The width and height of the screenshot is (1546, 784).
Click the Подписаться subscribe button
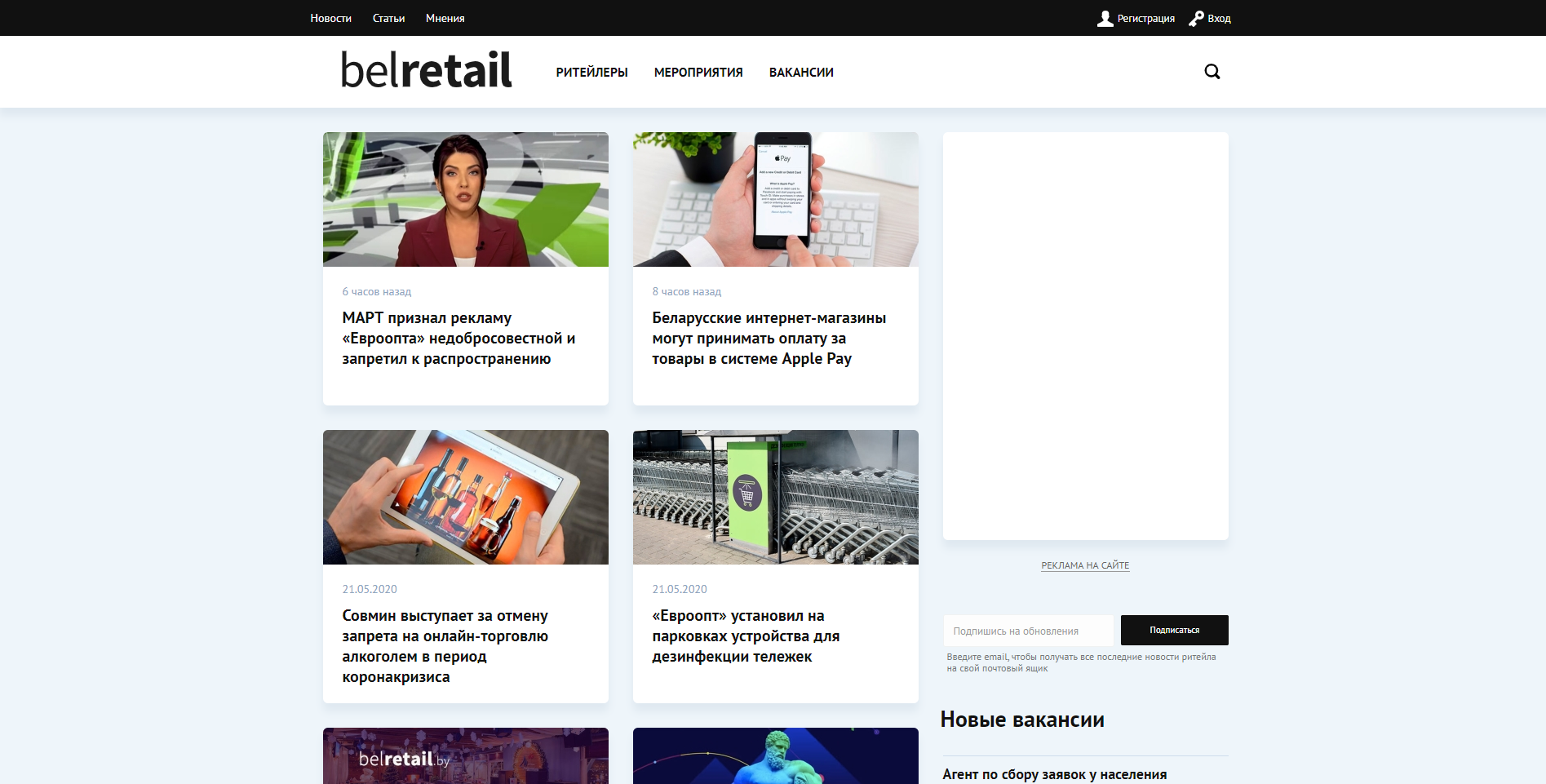(x=1174, y=630)
